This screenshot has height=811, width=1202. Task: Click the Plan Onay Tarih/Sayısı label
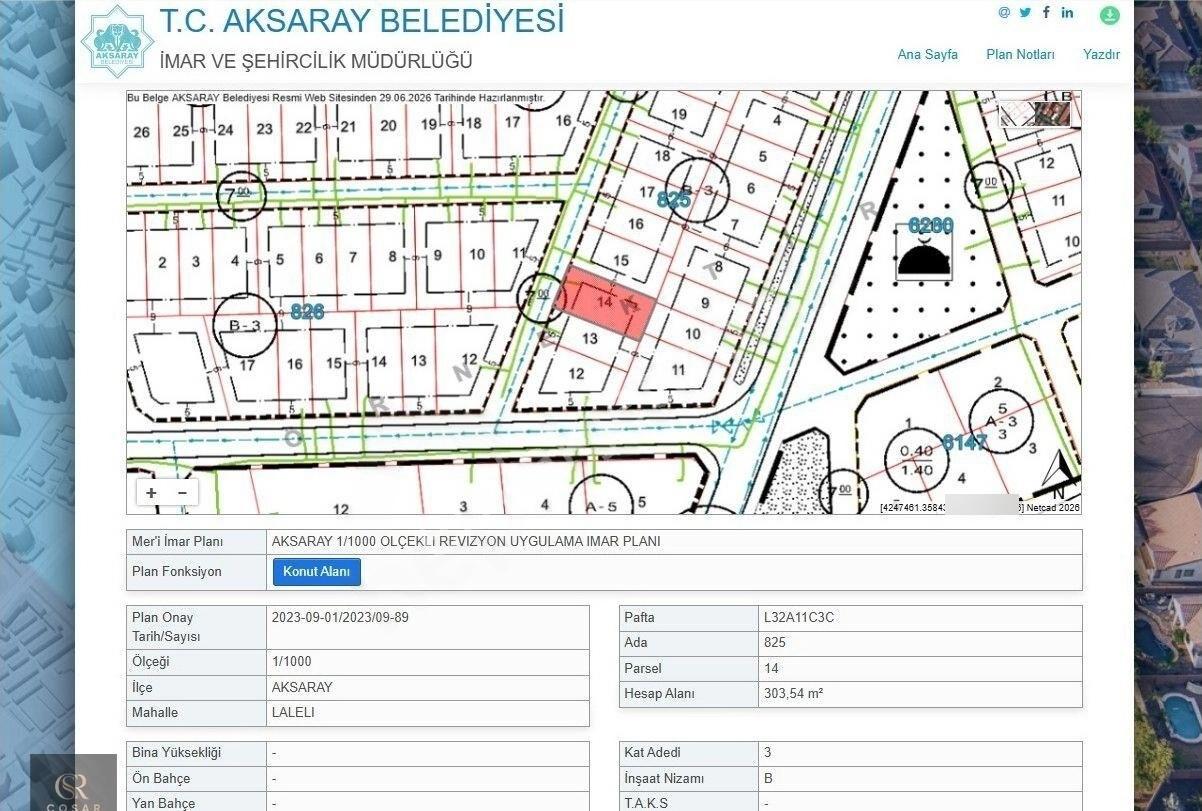166,627
